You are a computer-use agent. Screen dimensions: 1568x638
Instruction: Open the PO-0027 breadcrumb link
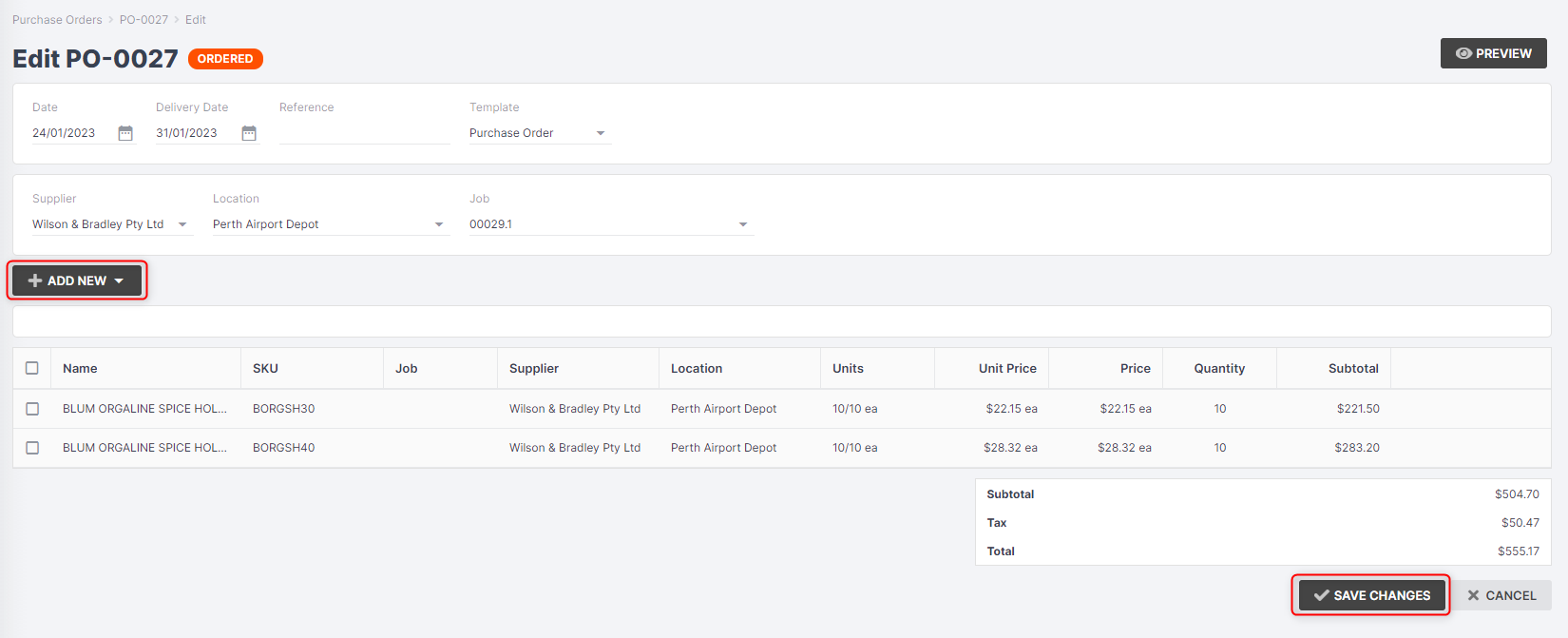[x=143, y=20]
